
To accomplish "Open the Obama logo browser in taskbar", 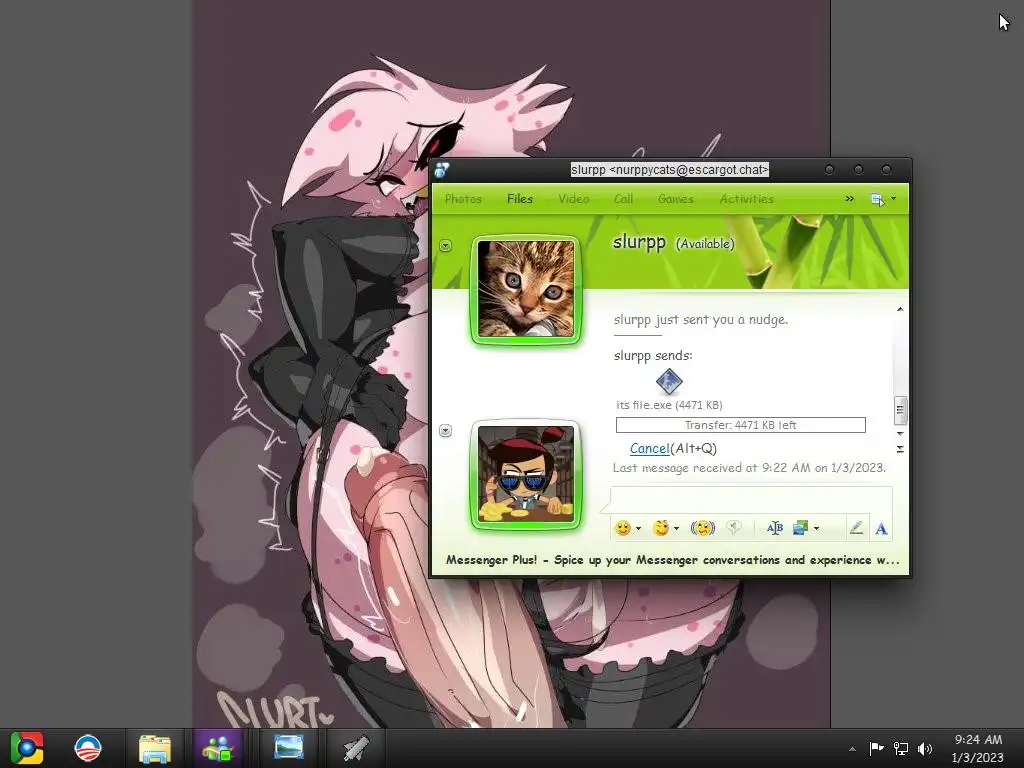I will 88,748.
